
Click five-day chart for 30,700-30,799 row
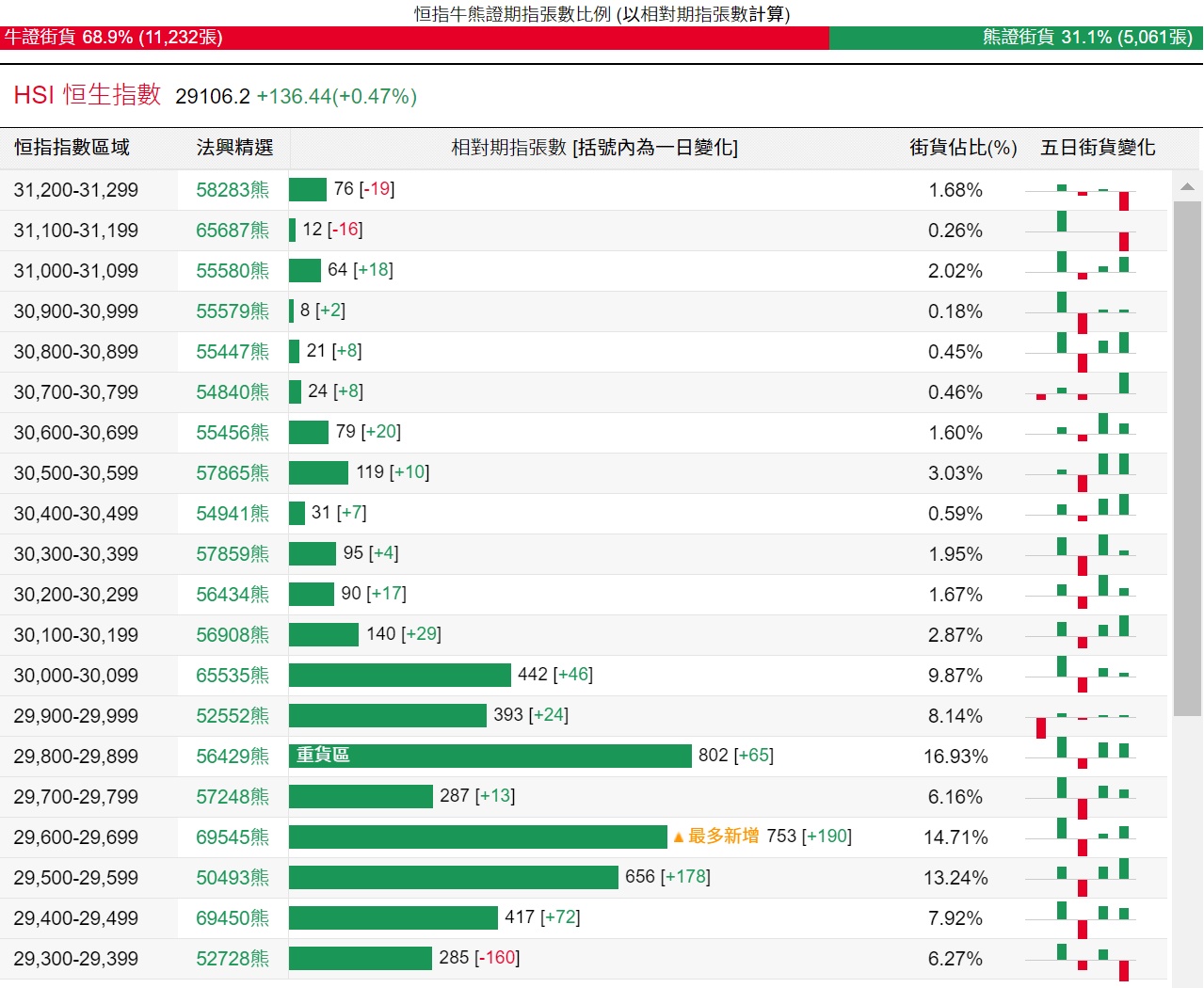pos(1083,388)
